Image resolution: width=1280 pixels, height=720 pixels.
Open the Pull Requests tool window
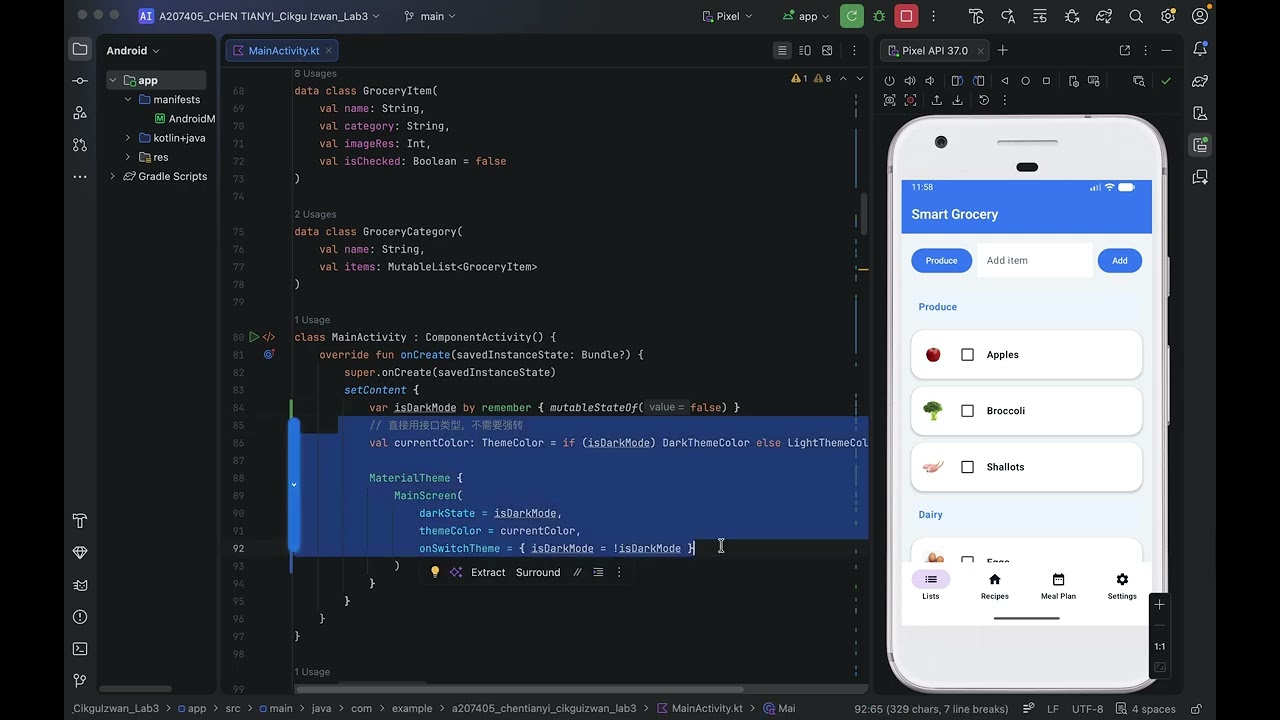(80, 145)
